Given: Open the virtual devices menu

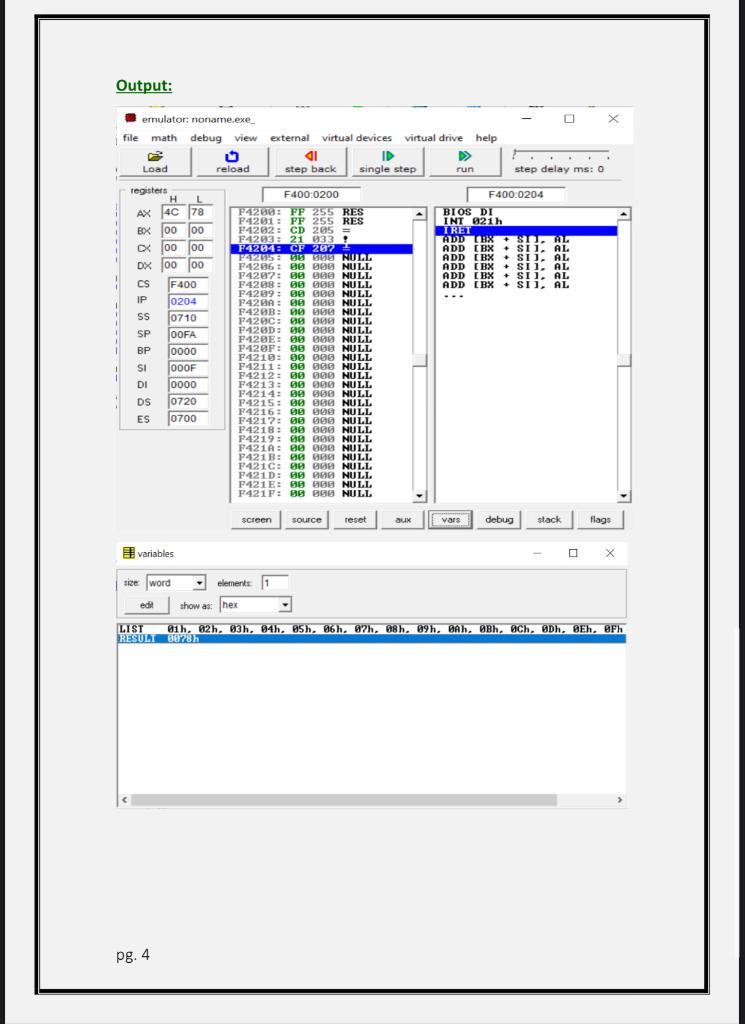Looking at the screenshot, I should point(357,138).
